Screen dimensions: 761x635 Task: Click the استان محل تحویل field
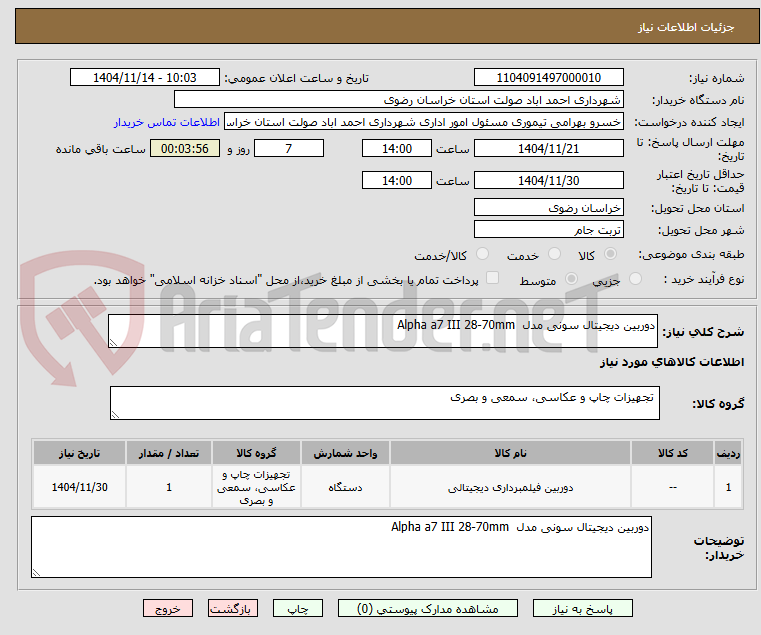tap(548, 208)
